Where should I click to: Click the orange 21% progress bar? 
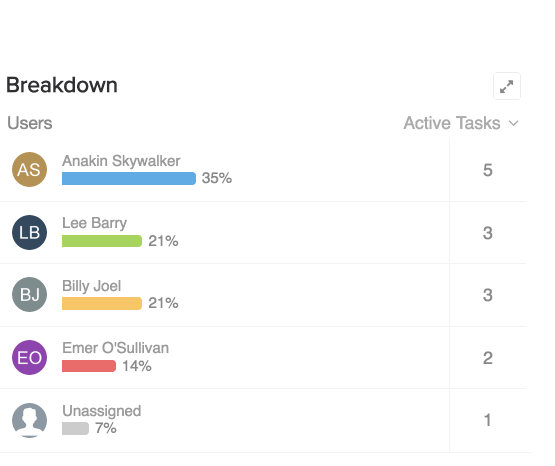tap(102, 304)
